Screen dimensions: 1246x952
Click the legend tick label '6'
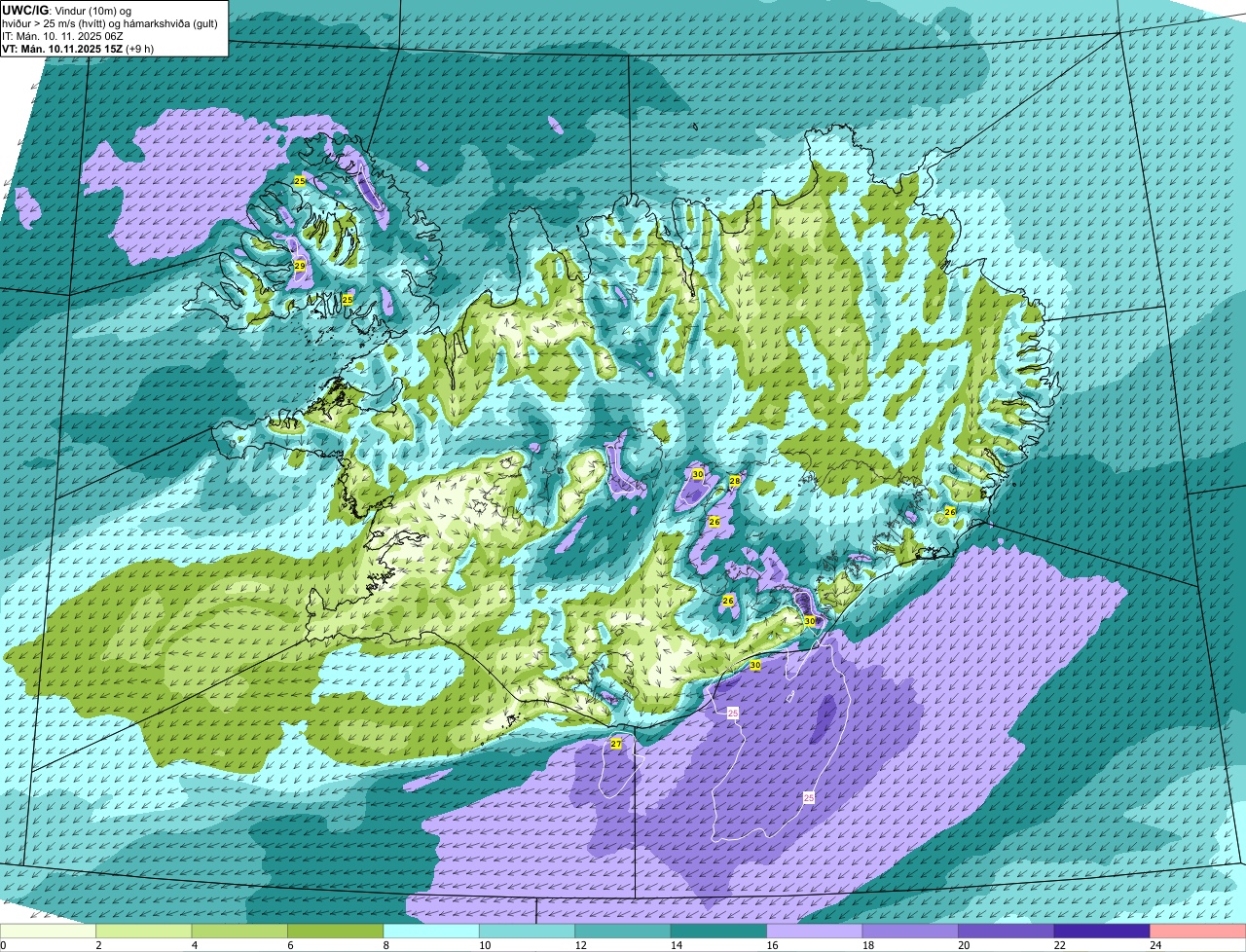coord(290,945)
